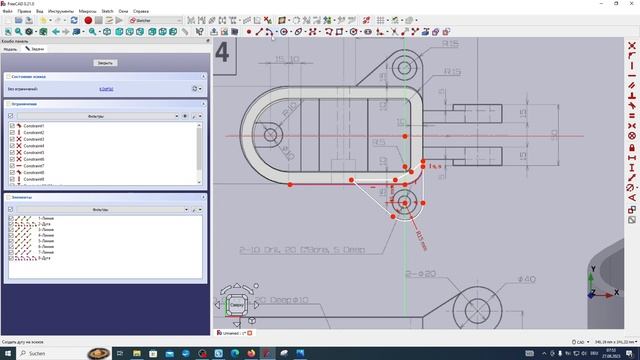Image resolution: width=640 pixels, height=360 pixels.
Task: Switch to the Модель tab
Action: (10, 49)
